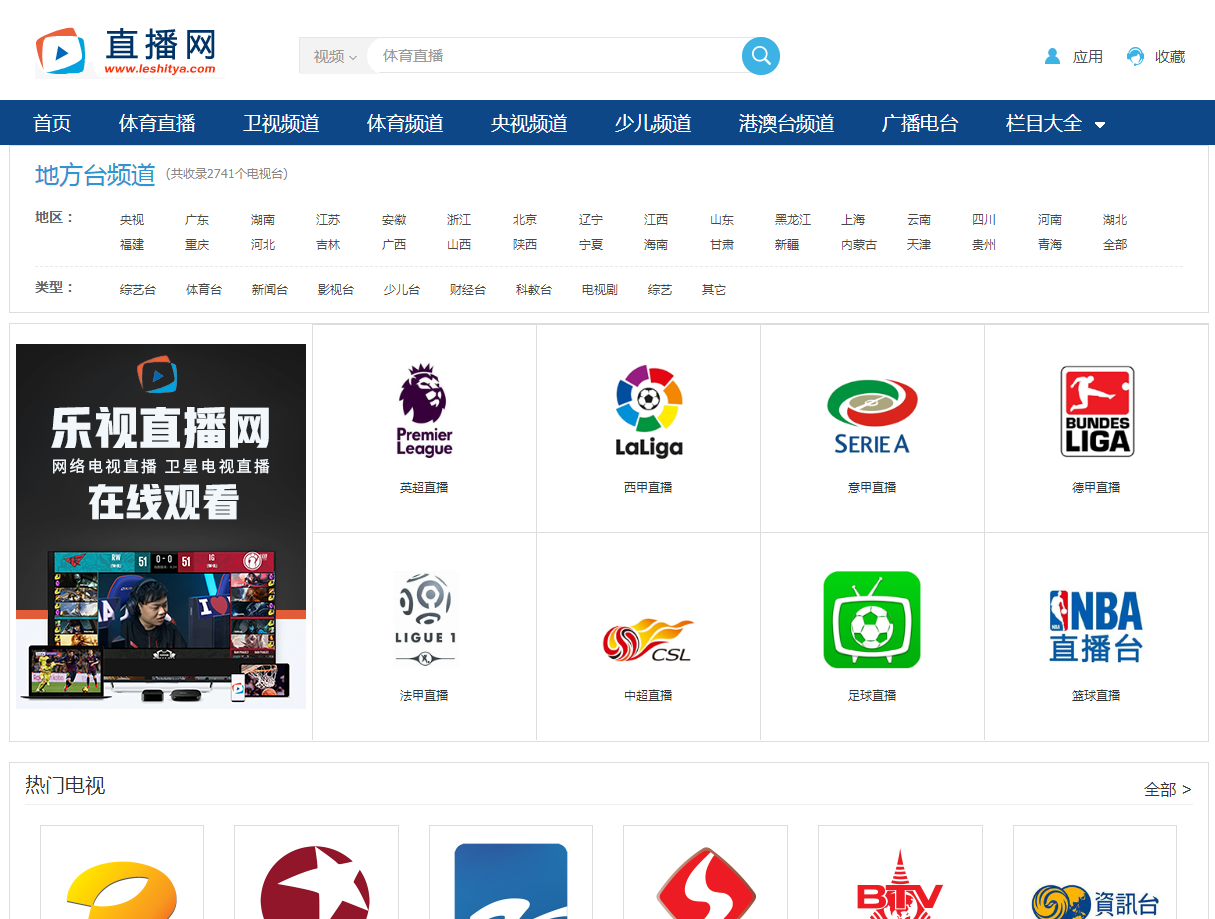Click the 德甲直播 link
This screenshot has height=919, width=1215.
[x=1096, y=487]
